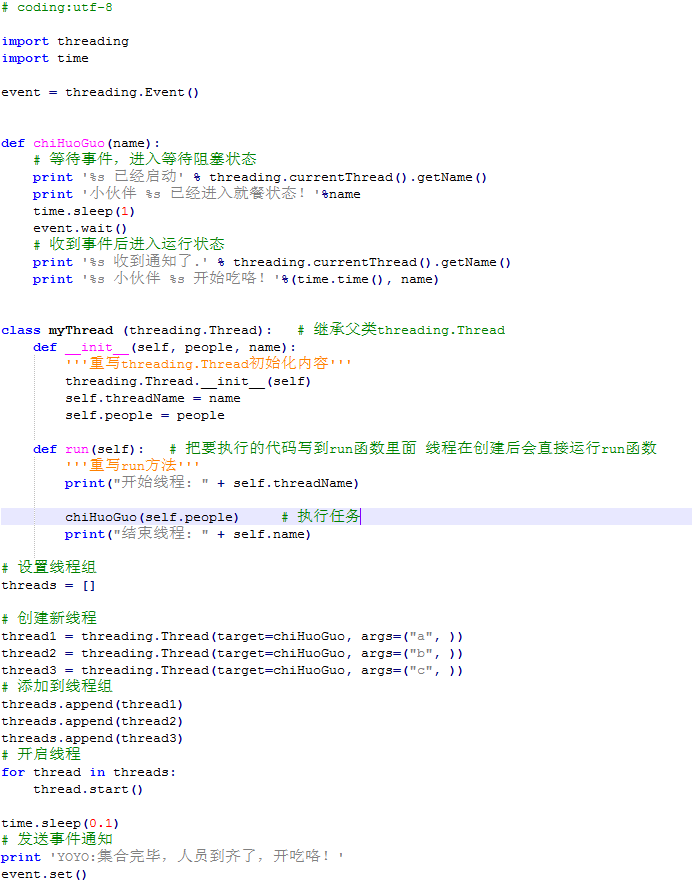692x881 pixels.
Task: Click the "import time" statement
Action: click(x=45, y=58)
